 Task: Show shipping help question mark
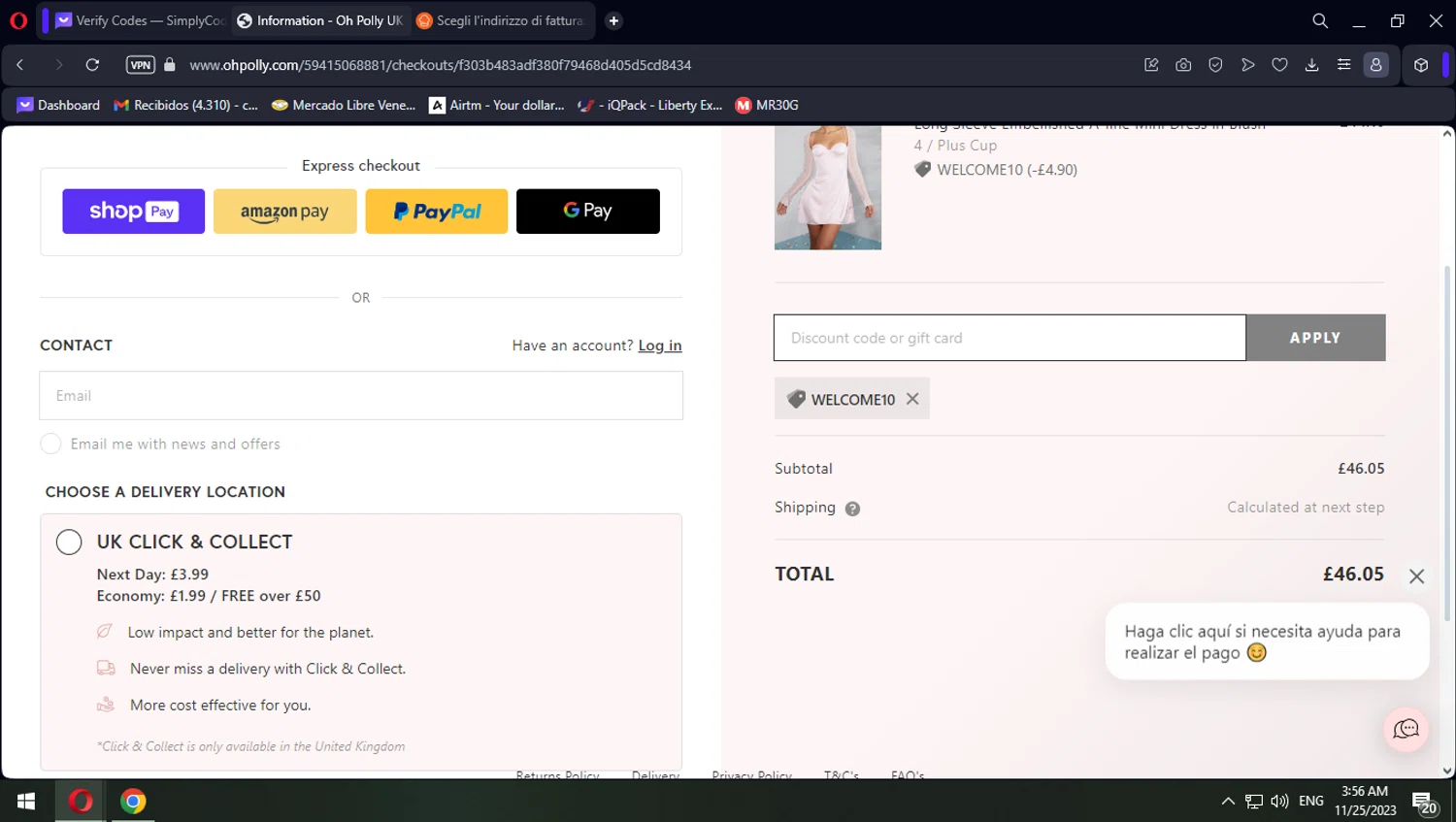(852, 509)
